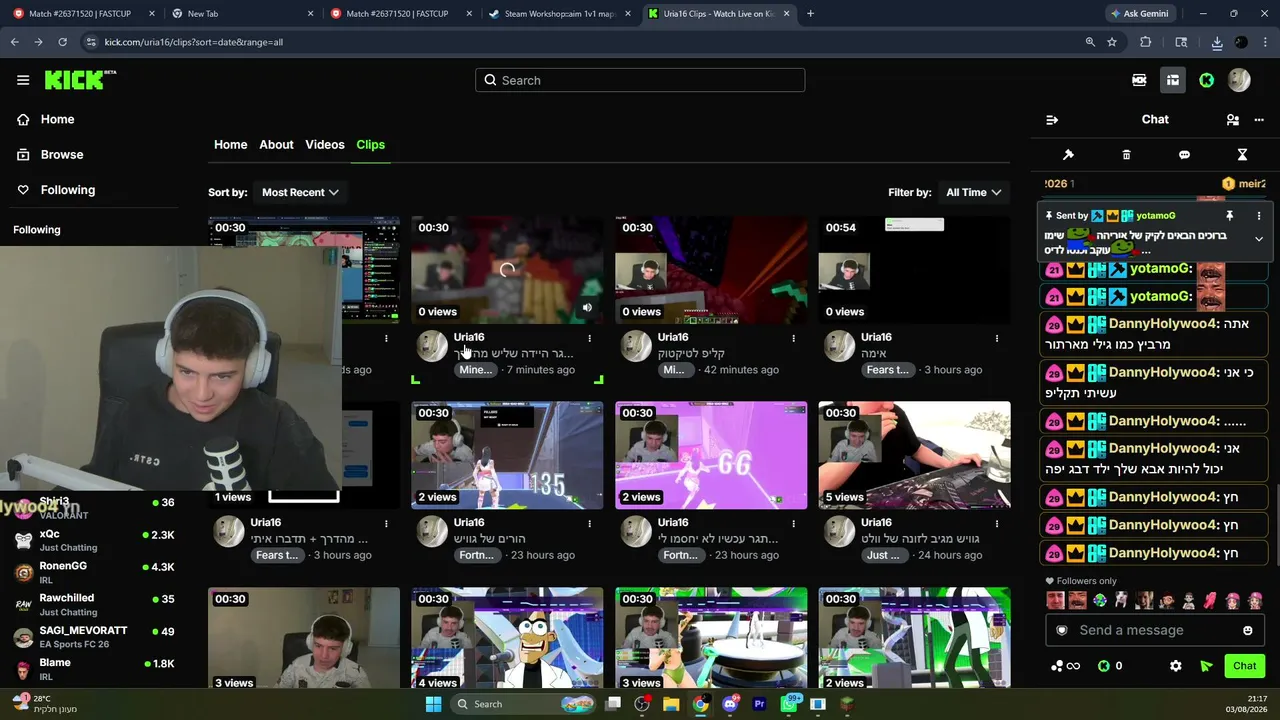Click the Send a message input
Viewport: 1280px width, 720px height.
1155,630
